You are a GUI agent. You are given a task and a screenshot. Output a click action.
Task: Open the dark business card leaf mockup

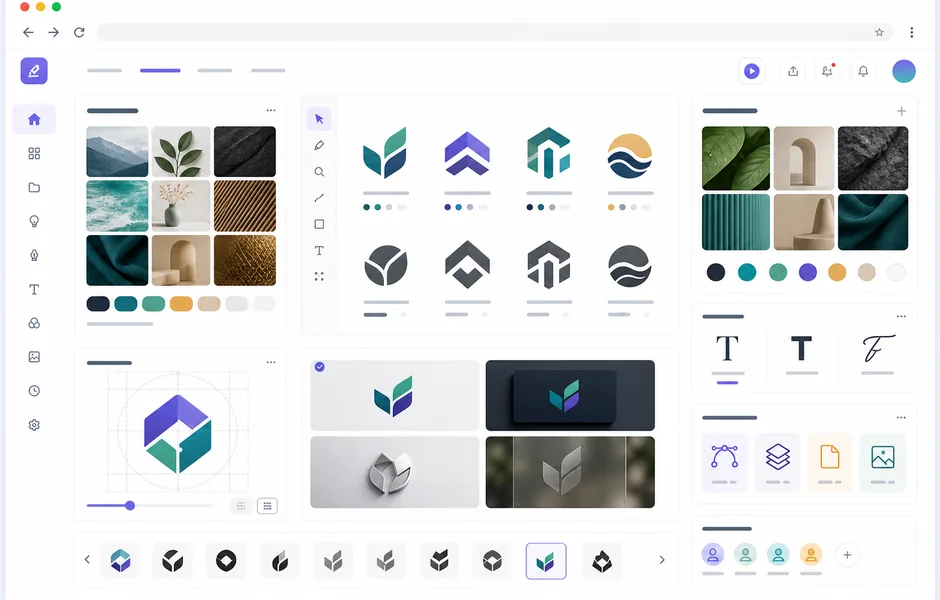pos(570,395)
